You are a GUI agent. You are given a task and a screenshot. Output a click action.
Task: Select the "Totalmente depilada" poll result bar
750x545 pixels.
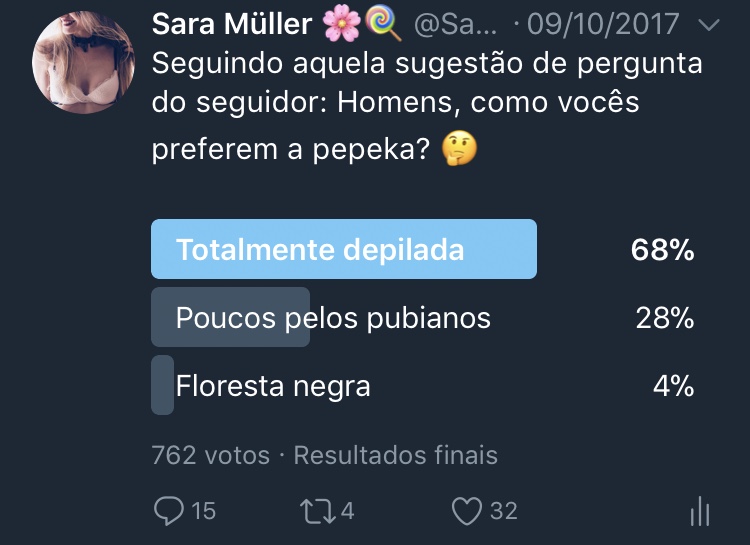coord(343,249)
